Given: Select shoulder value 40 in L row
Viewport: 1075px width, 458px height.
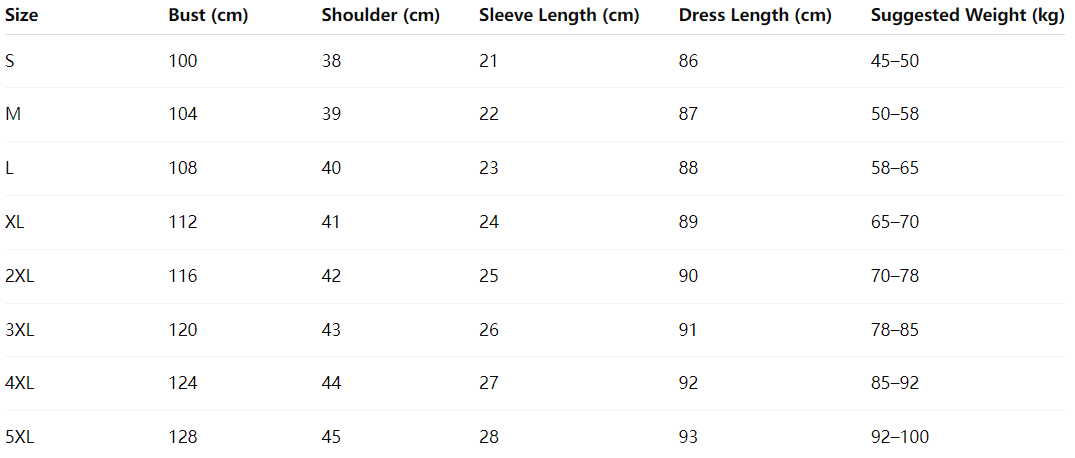Looking at the screenshot, I should click(331, 168).
